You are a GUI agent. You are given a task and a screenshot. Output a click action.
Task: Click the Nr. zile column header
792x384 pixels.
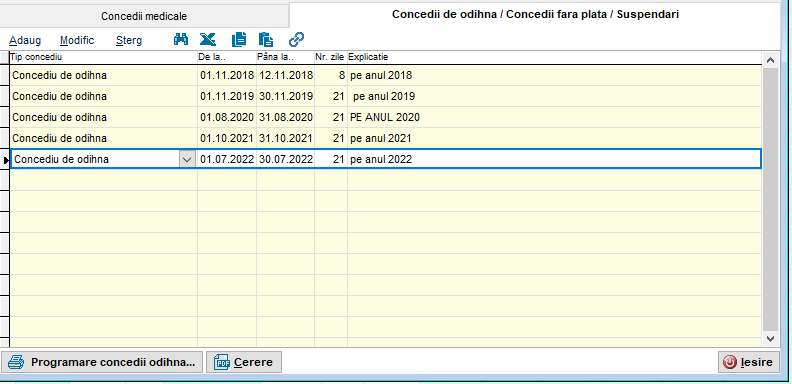330,57
